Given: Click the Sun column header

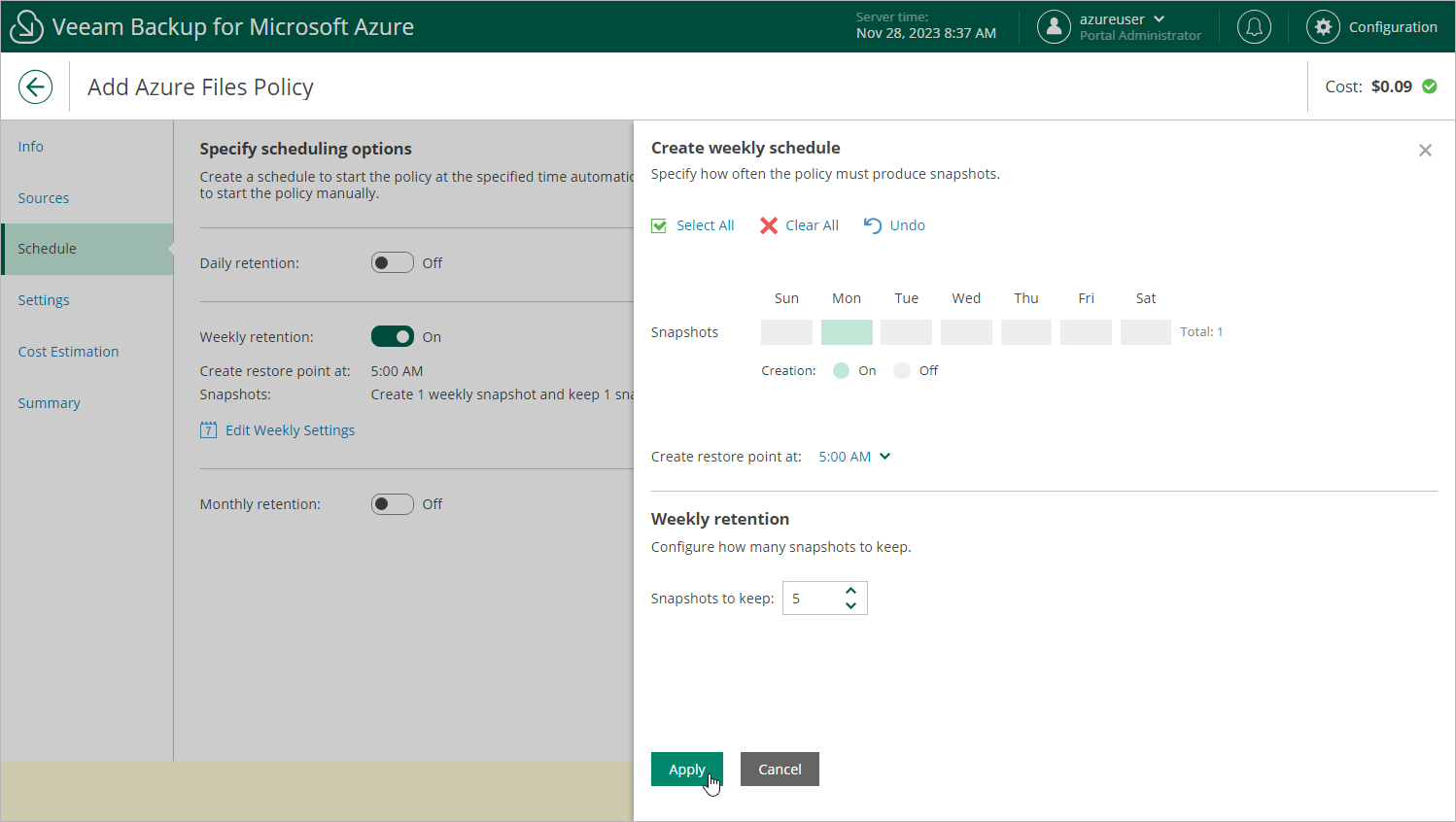Looking at the screenshot, I should pos(786,298).
